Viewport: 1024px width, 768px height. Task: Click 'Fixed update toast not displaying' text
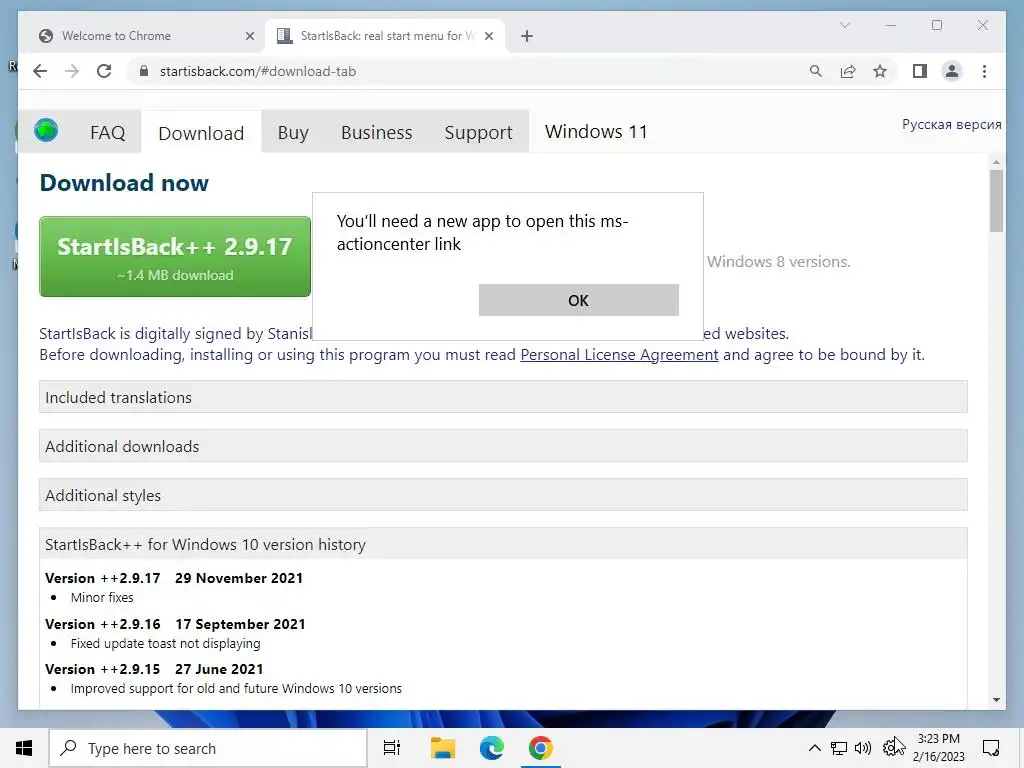point(165,643)
